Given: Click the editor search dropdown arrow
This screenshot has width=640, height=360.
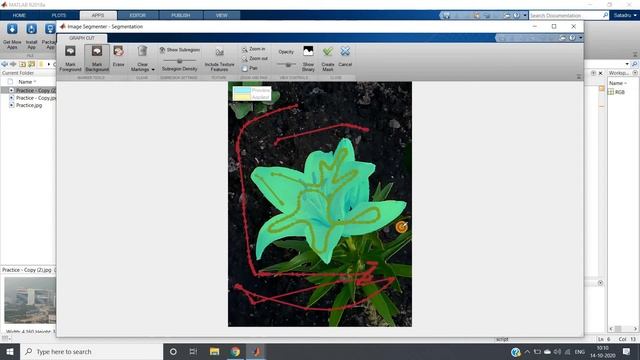Looking at the screenshot, I should [x=627, y=64].
